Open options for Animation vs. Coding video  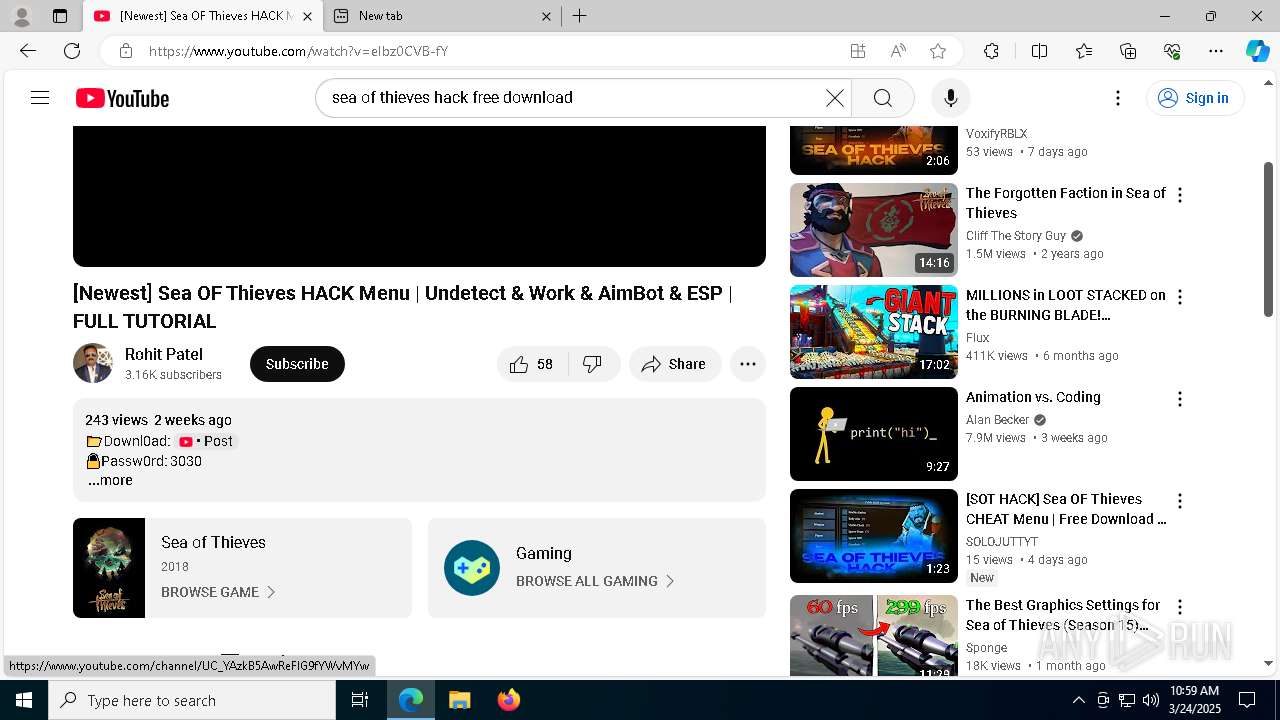pyautogui.click(x=1180, y=399)
